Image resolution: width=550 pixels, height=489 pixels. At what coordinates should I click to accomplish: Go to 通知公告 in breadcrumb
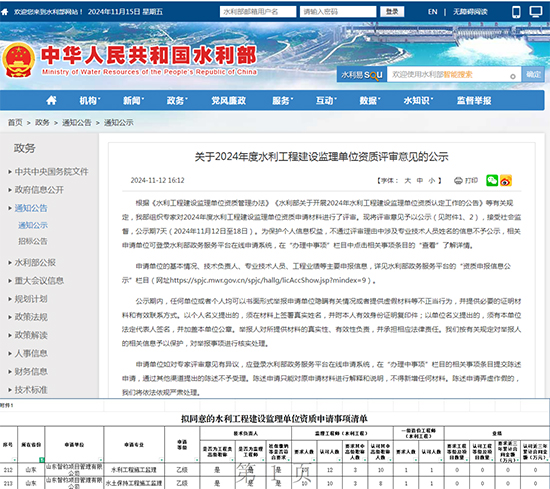coord(76,122)
